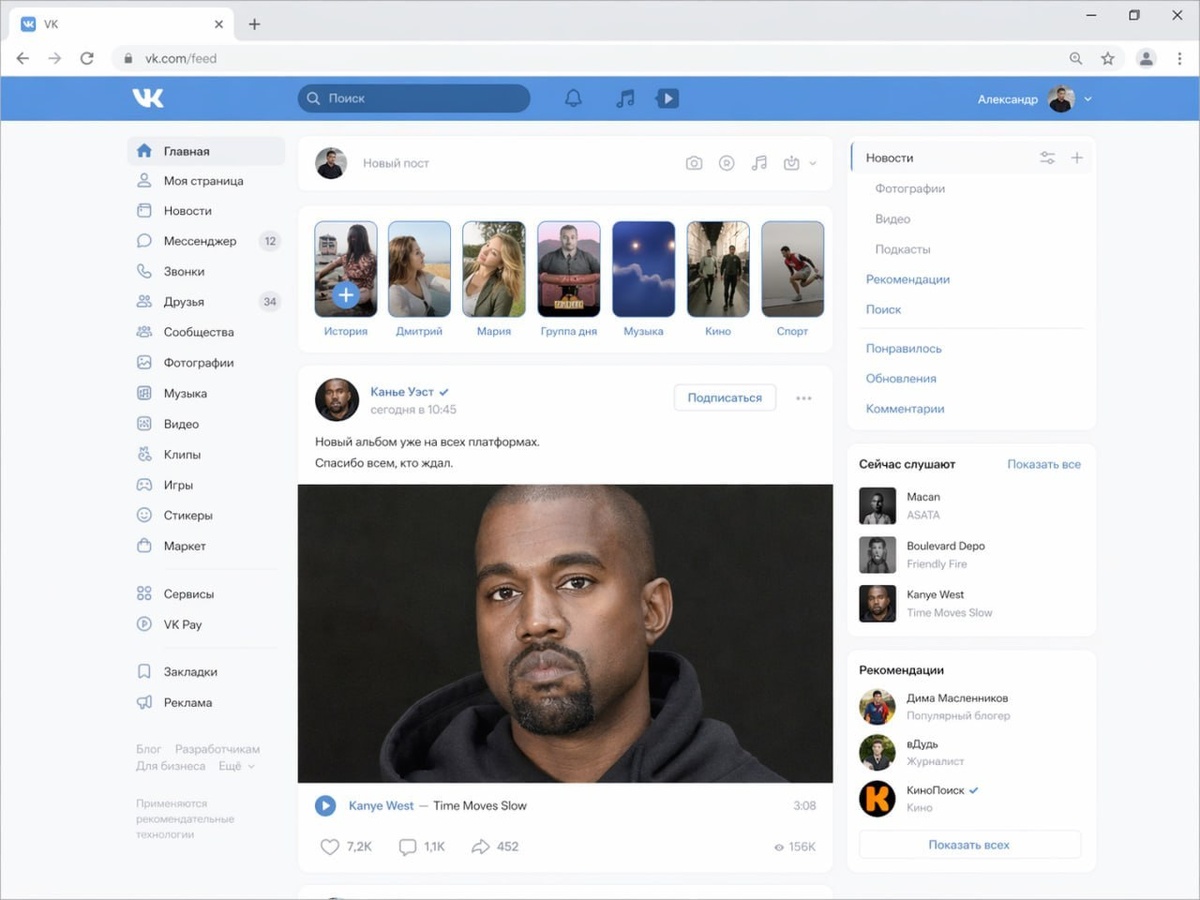
Task: Click Разработчикам footer link
Action: [217, 749]
